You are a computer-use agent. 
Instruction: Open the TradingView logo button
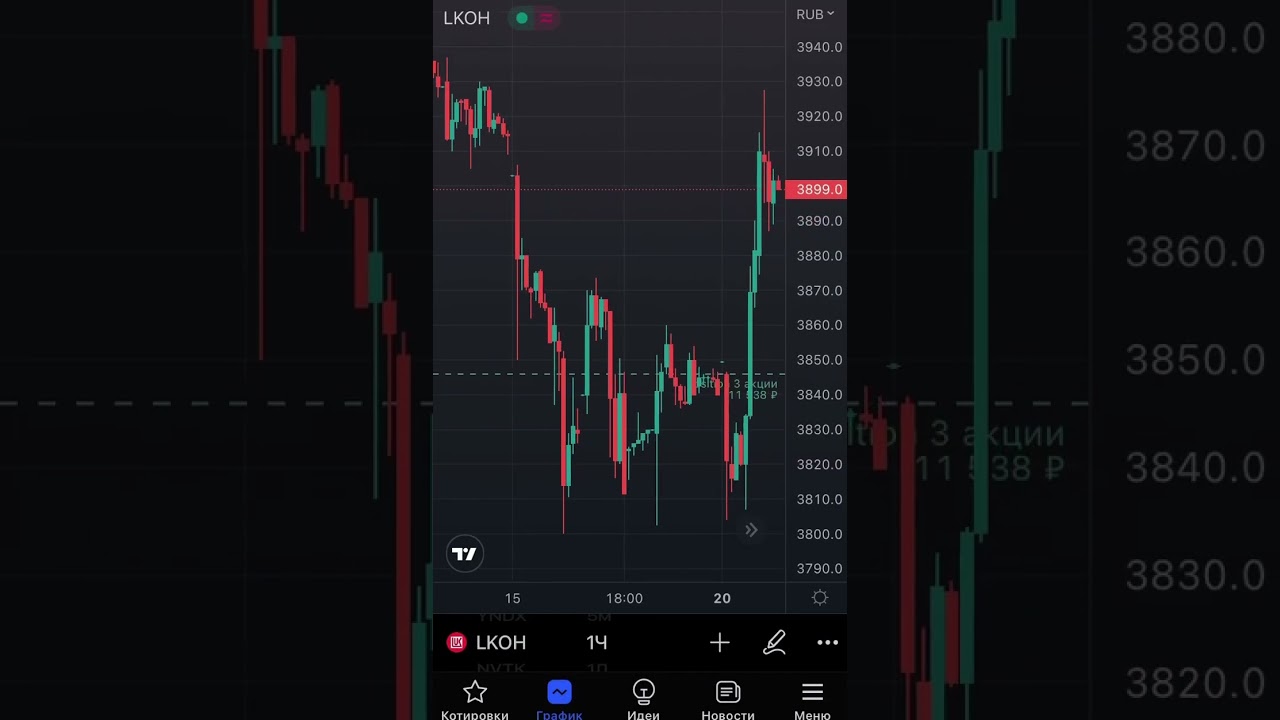point(465,554)
